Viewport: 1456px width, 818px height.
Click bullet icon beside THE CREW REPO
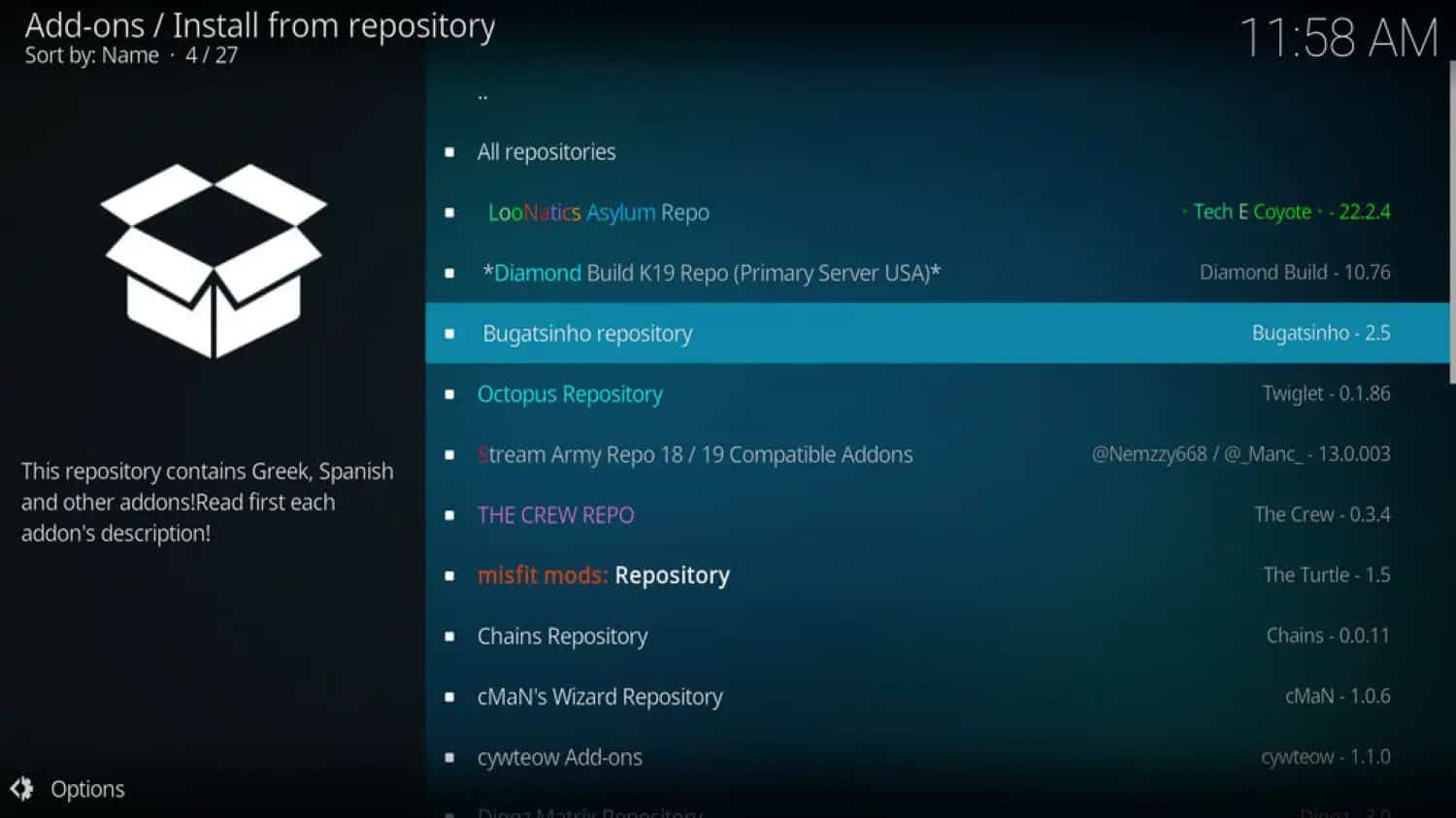449,515
